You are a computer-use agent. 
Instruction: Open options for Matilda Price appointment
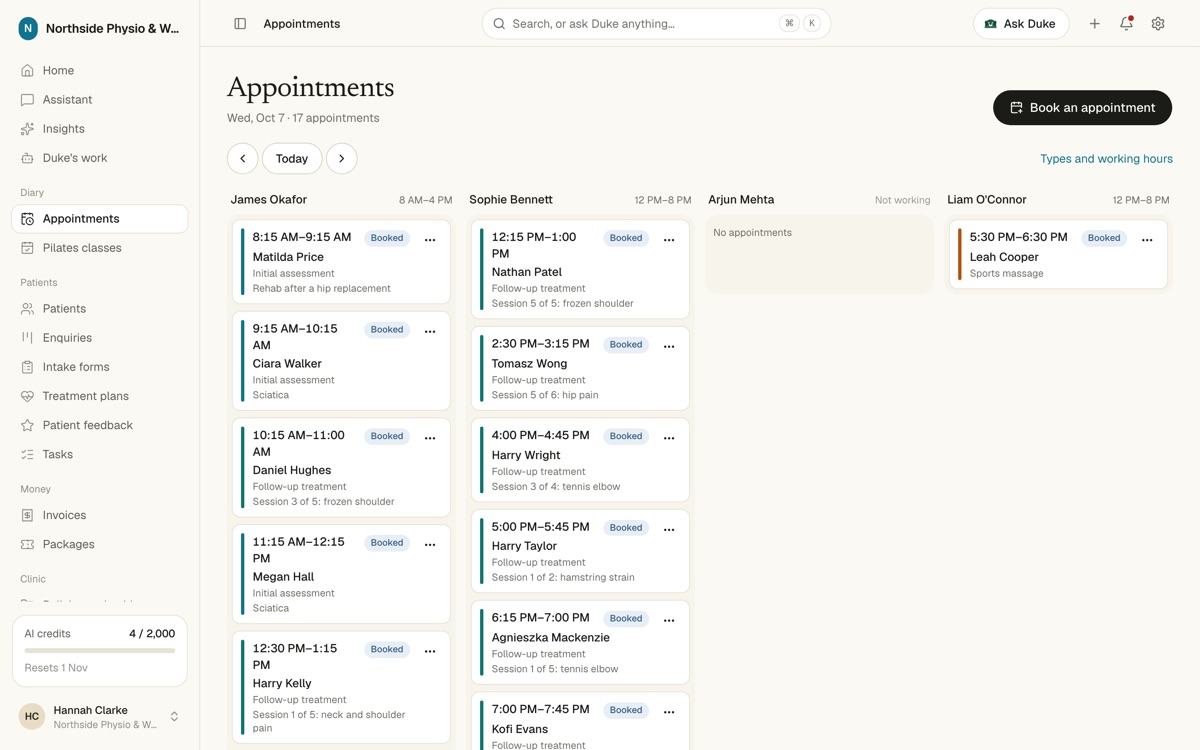tap(430, 240)
